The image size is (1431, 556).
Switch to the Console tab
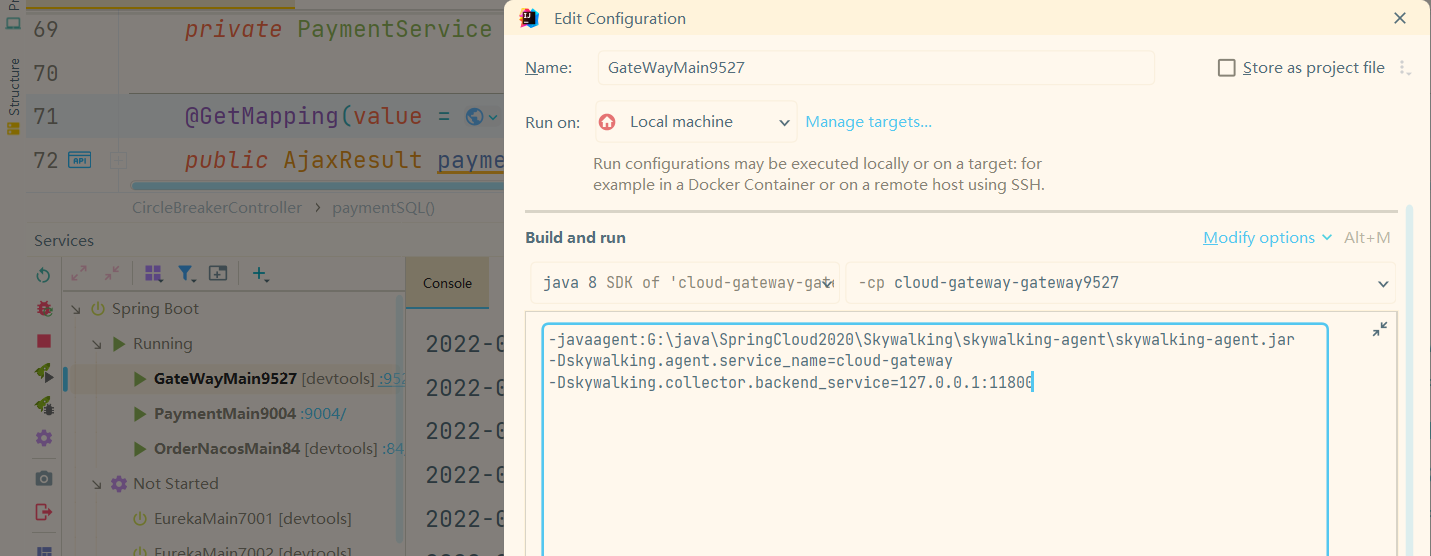[x=447, y=283]
